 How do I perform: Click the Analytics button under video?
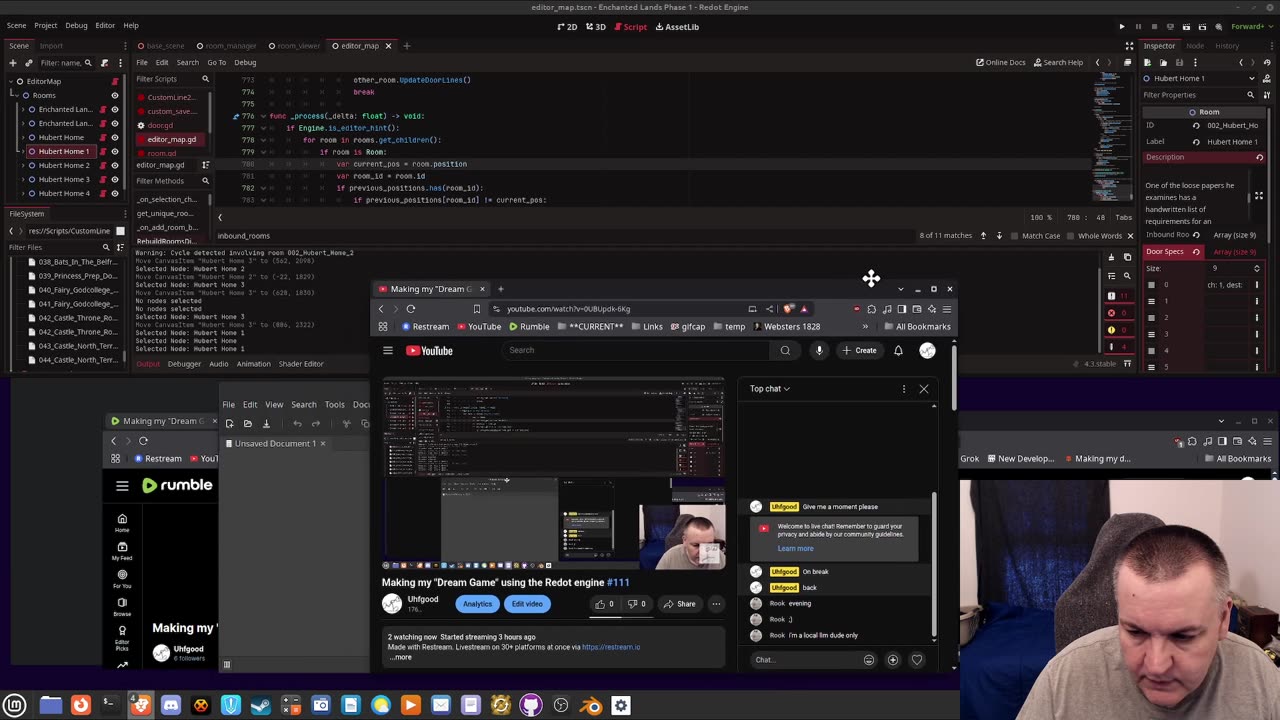pos(477,604)
